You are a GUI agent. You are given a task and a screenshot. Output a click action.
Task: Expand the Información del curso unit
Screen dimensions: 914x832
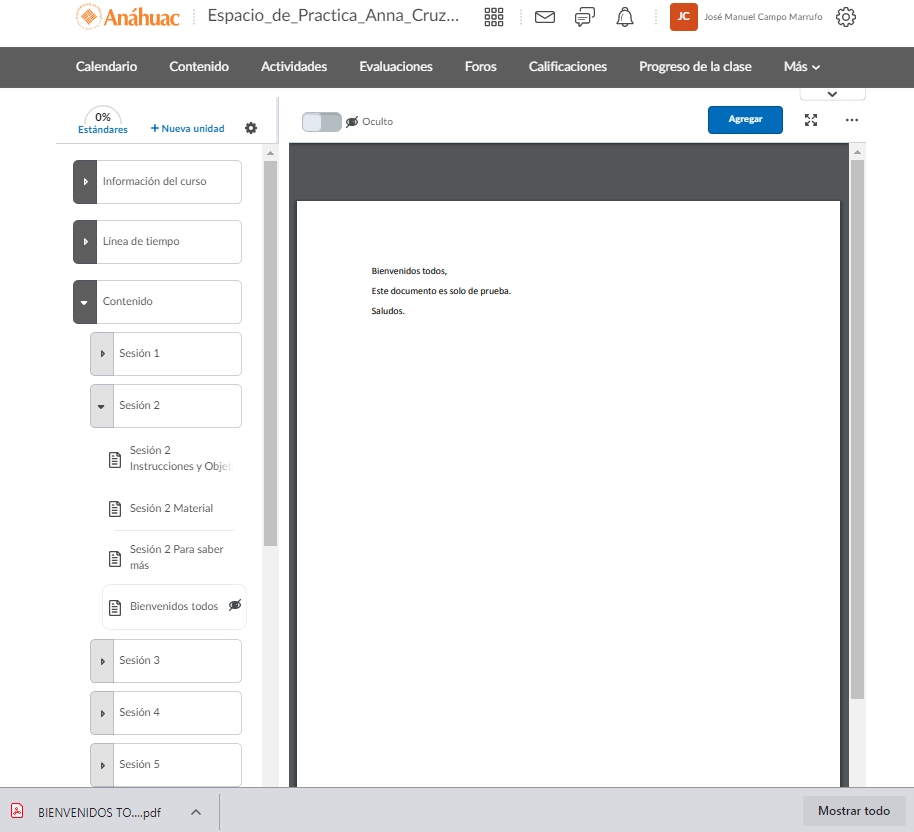point(85,182)
